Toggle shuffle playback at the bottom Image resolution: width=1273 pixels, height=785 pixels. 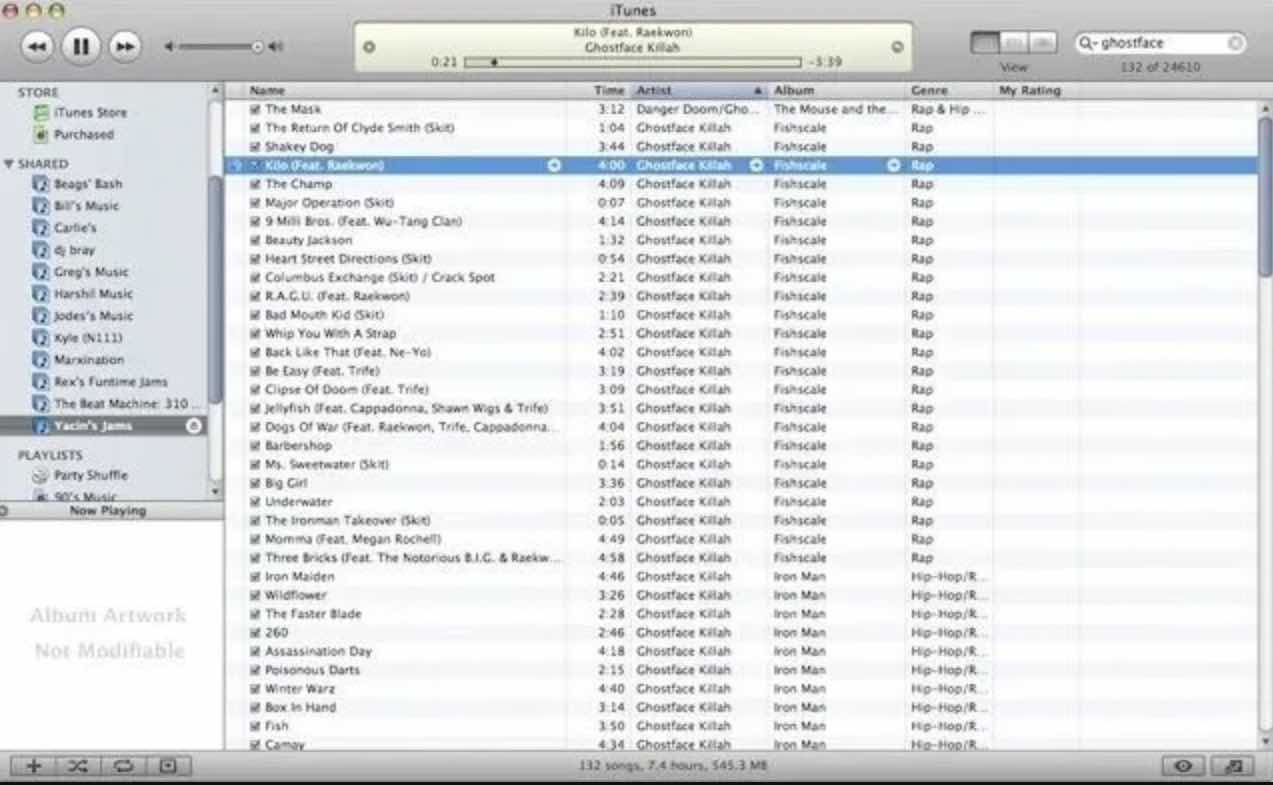78,766
